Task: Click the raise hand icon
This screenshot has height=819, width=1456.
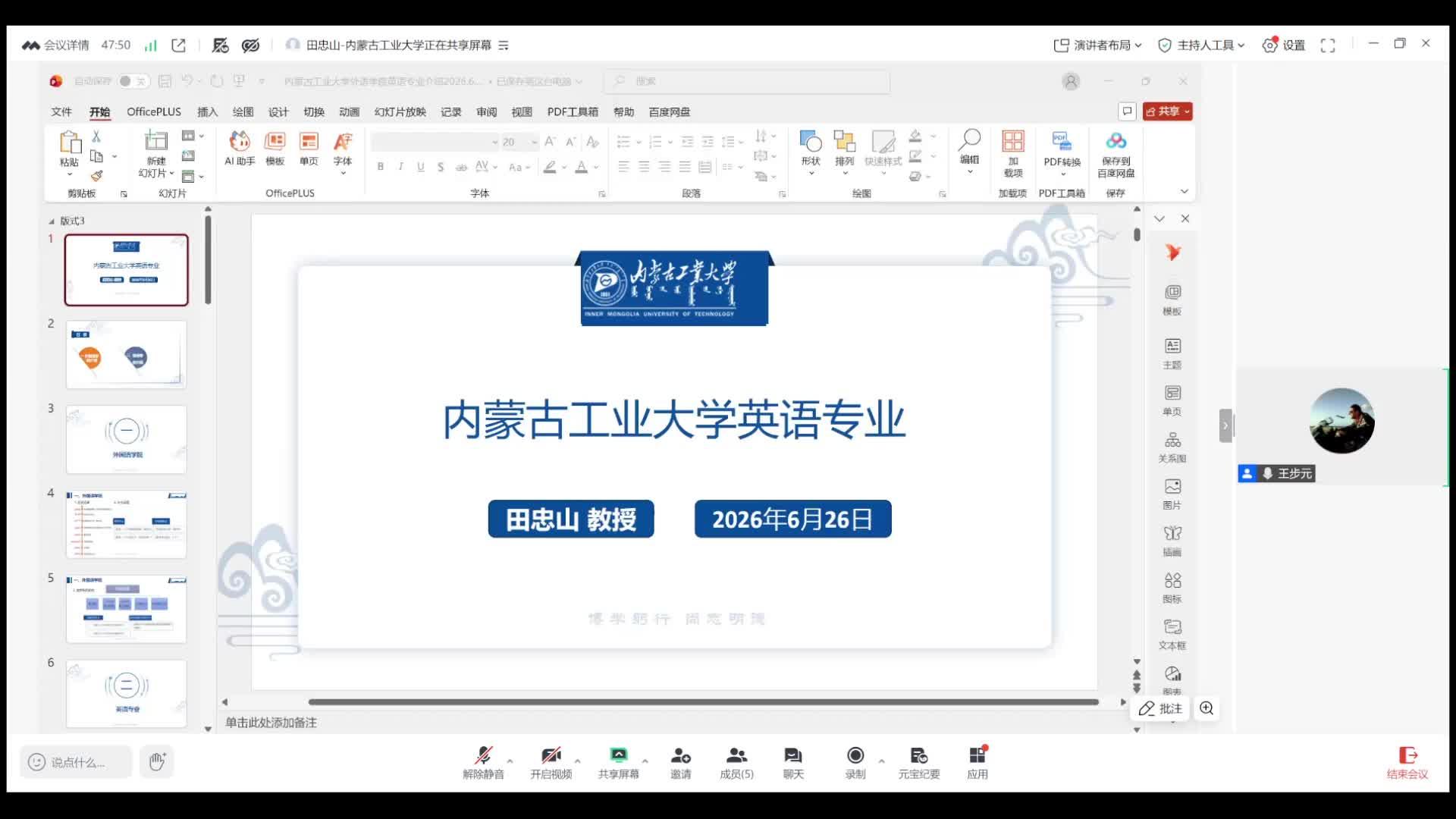Action: [157, 761]
